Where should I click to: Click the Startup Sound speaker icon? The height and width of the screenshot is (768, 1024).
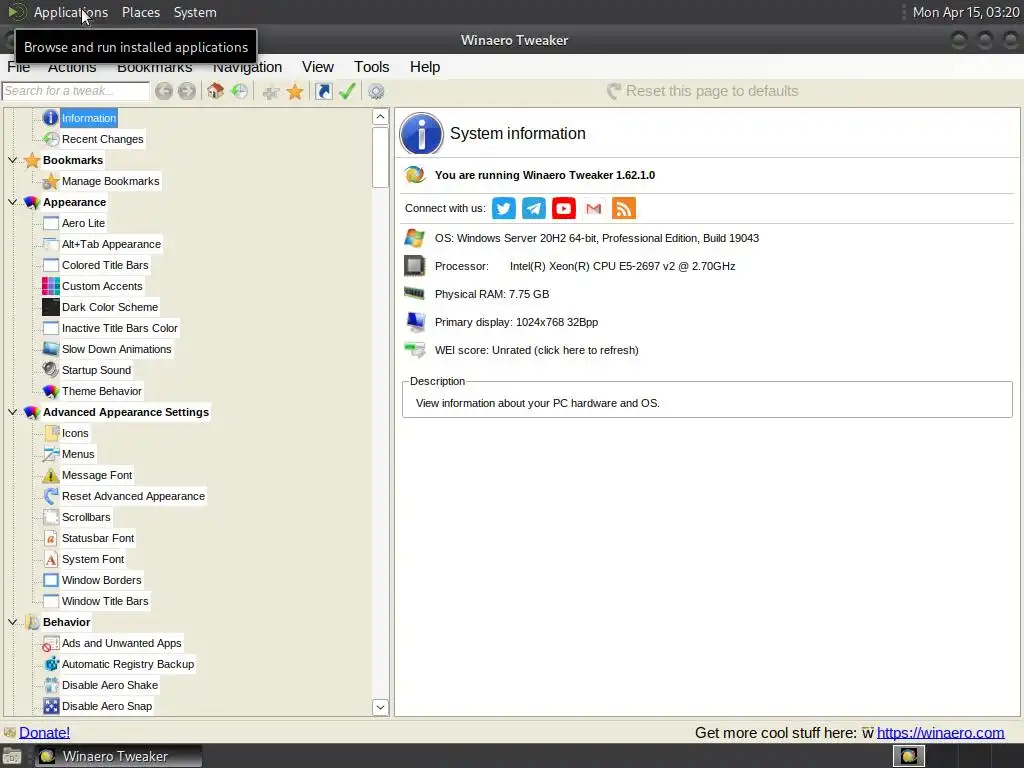click(51, 370)
